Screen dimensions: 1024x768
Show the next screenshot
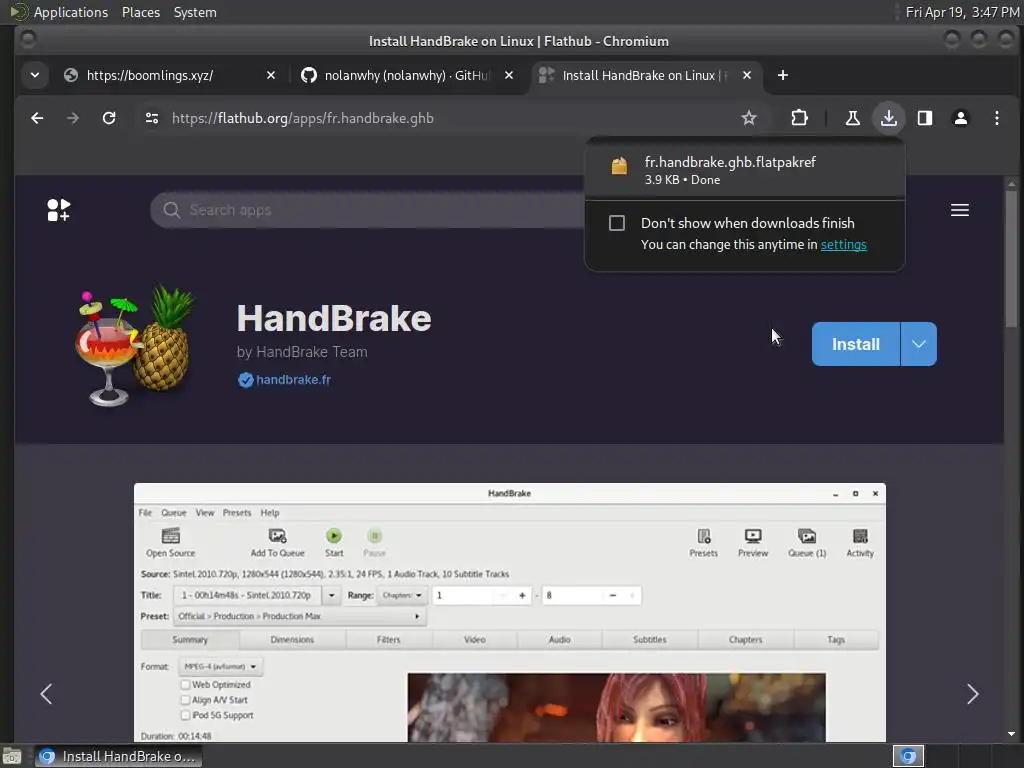pyautogui.click(x=972, y=694)
